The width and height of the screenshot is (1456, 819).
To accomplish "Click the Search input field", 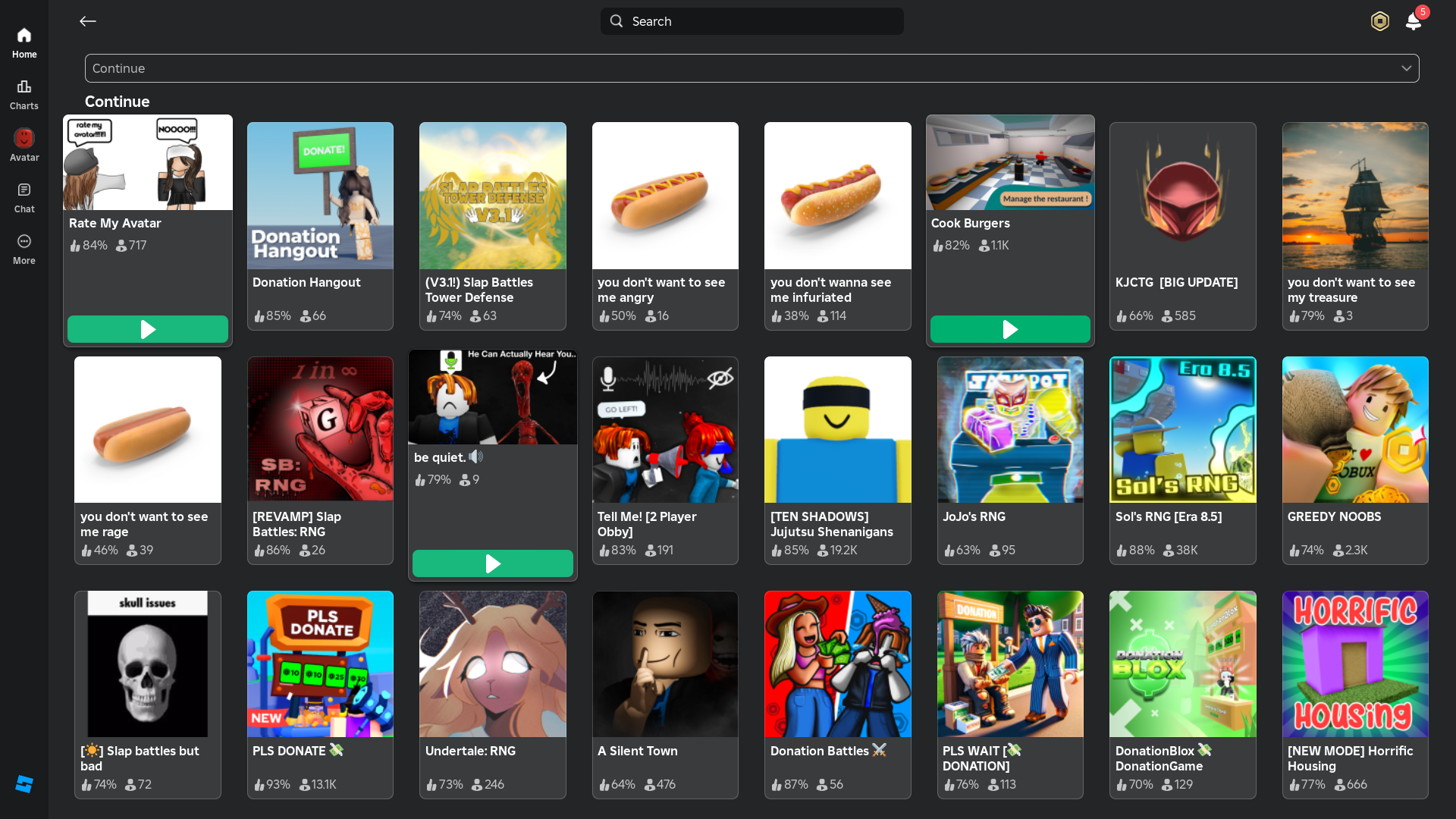I will pos(751,21).
